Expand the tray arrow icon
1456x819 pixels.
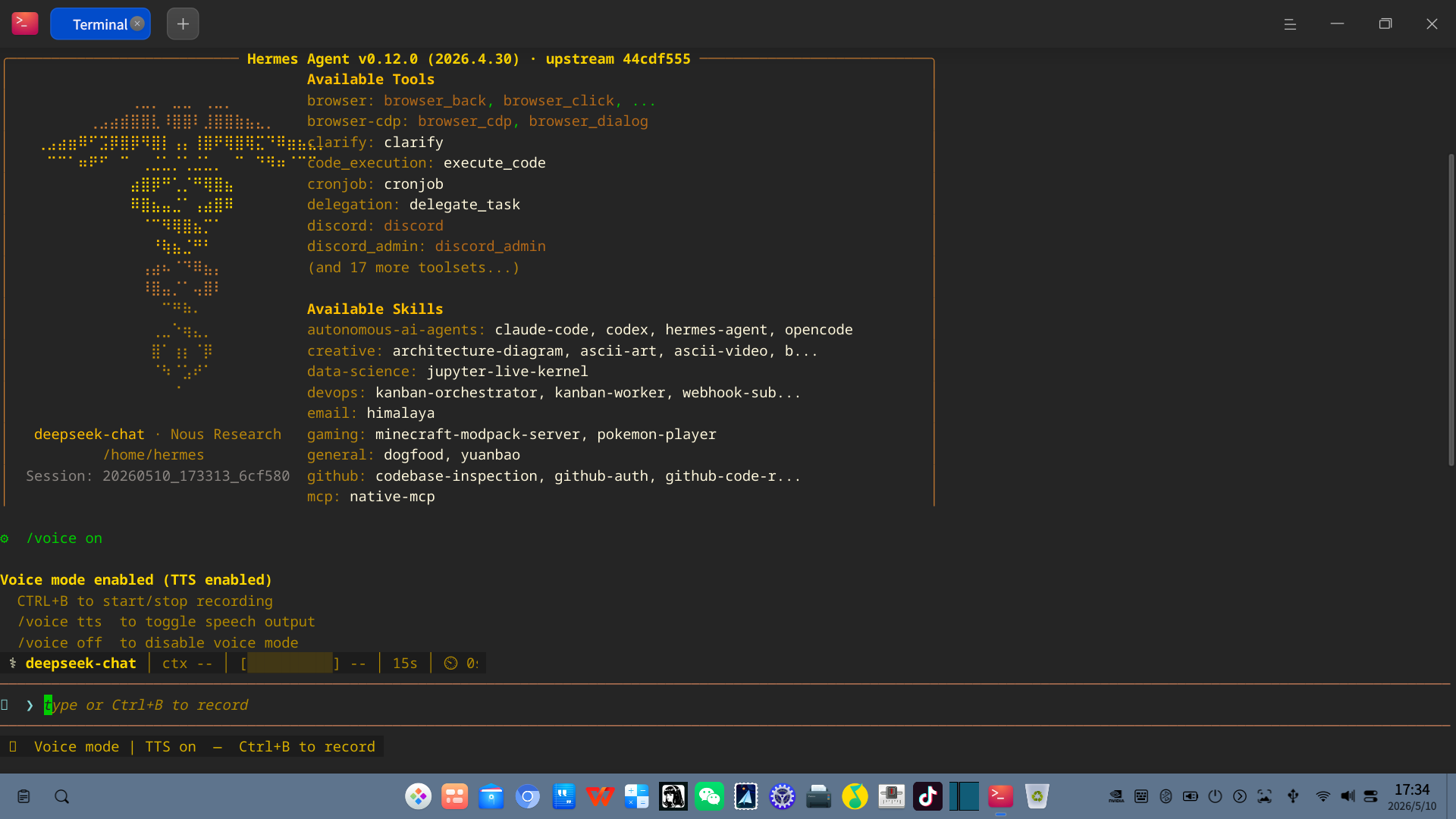click(1240, 796)
